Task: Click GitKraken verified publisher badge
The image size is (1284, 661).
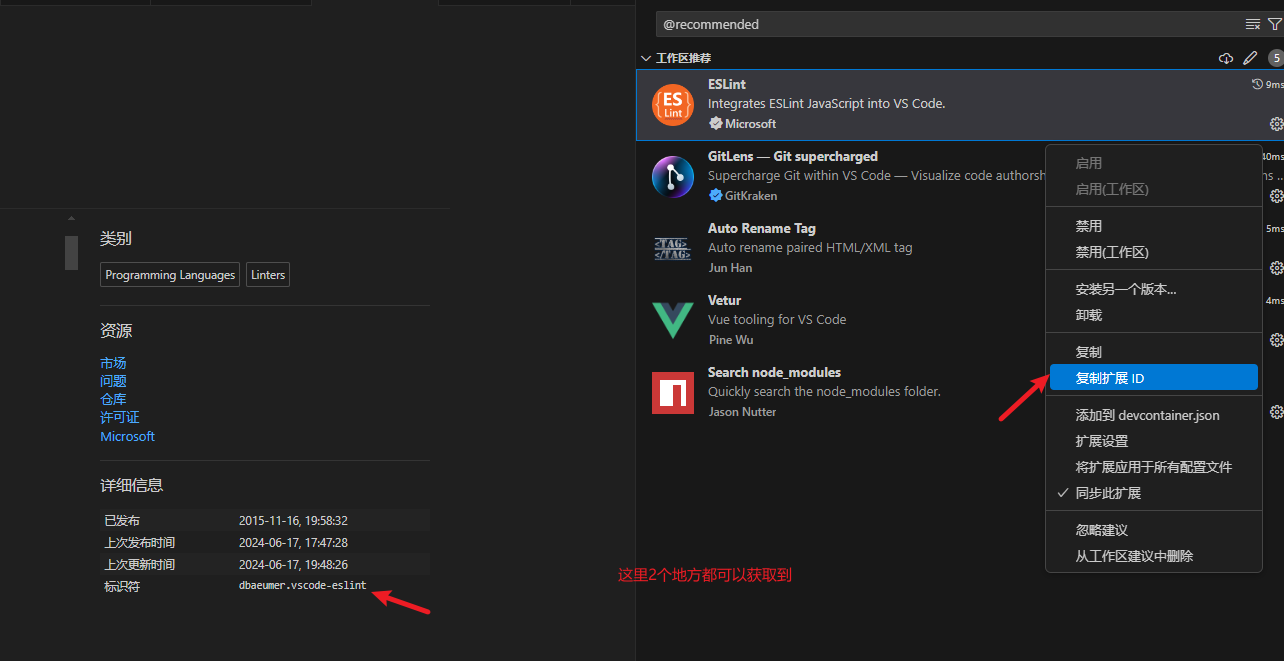Action: tap(715, 196)
